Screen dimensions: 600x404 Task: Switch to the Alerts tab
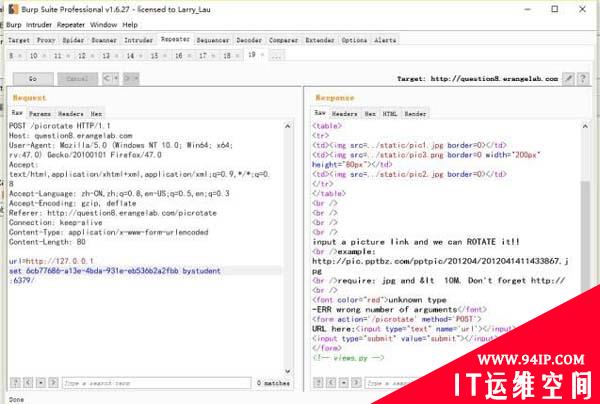pos(385,40)
